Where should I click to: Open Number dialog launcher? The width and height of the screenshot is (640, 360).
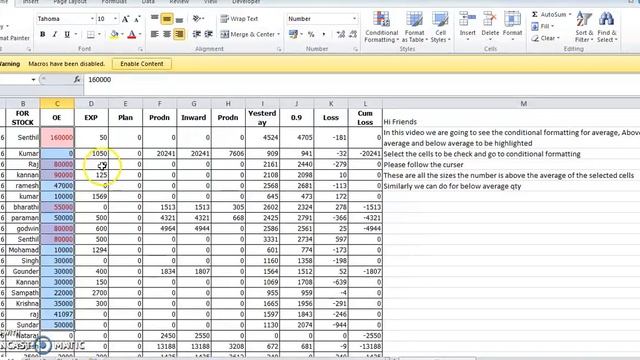(356, 49)
